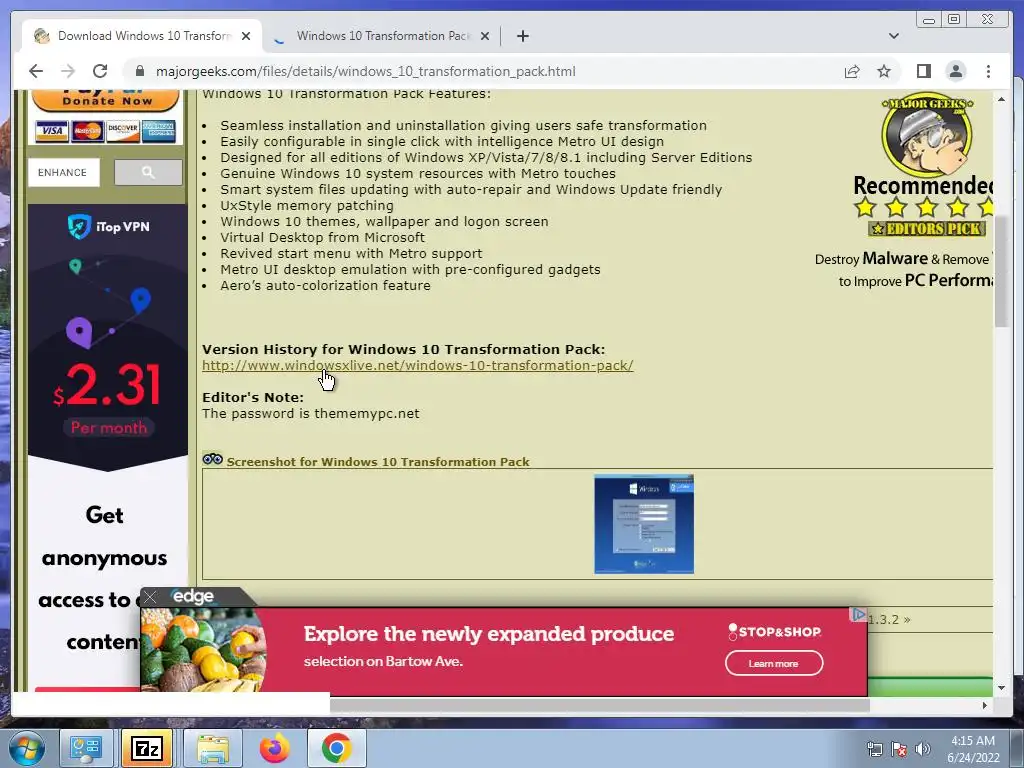Click the 'Virtual Desktop from Microsoft' list item
This screenshot has width=1024, height=768.
click(323, 237)
